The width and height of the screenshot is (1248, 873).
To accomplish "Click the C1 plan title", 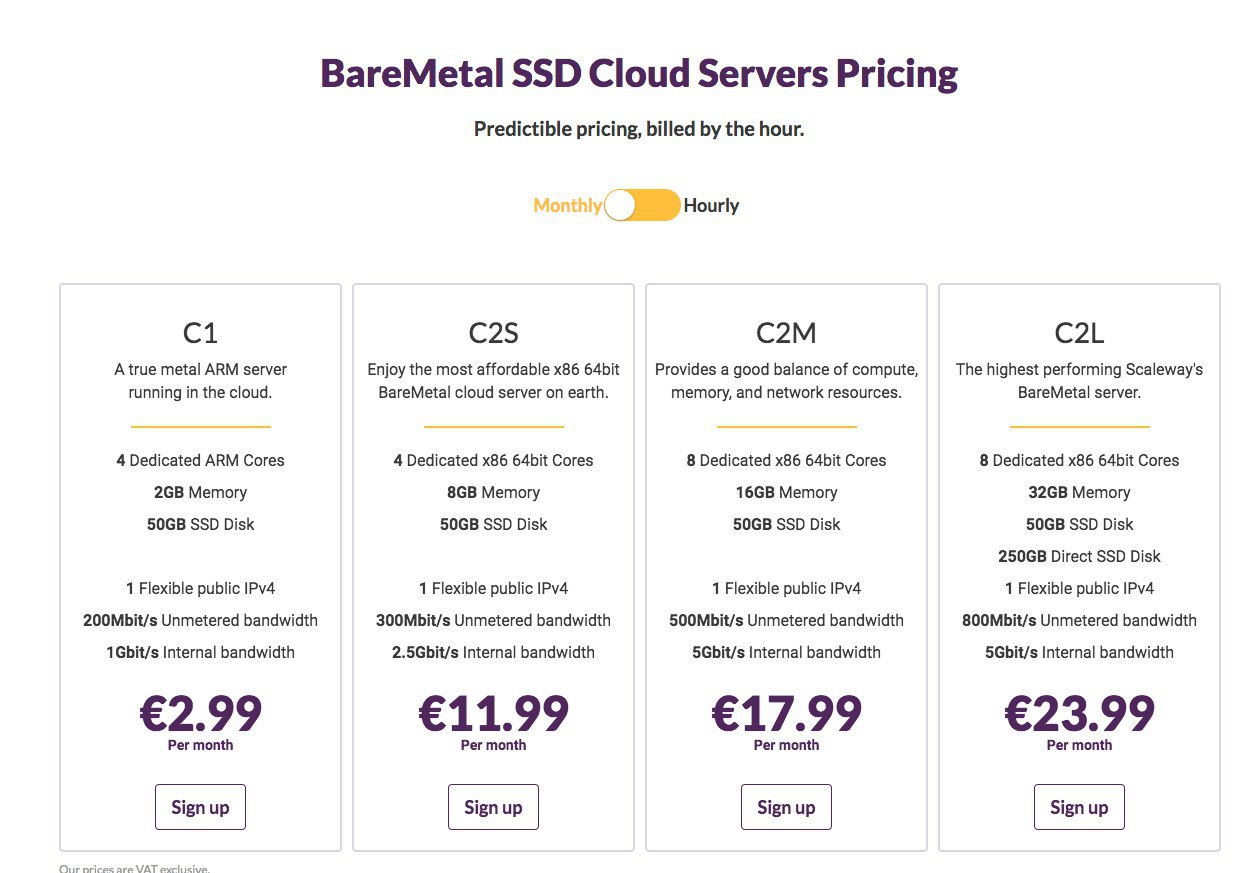I will point(200,332).
